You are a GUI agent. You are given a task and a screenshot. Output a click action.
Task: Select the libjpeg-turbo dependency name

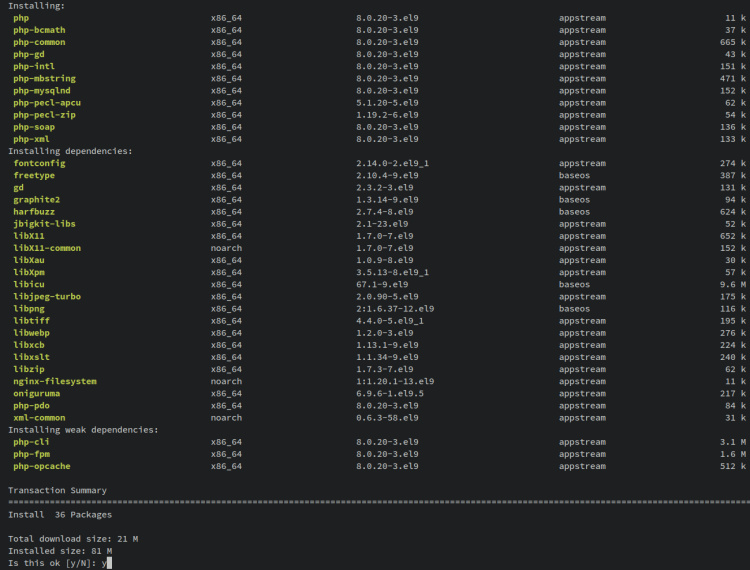[46, 297]
